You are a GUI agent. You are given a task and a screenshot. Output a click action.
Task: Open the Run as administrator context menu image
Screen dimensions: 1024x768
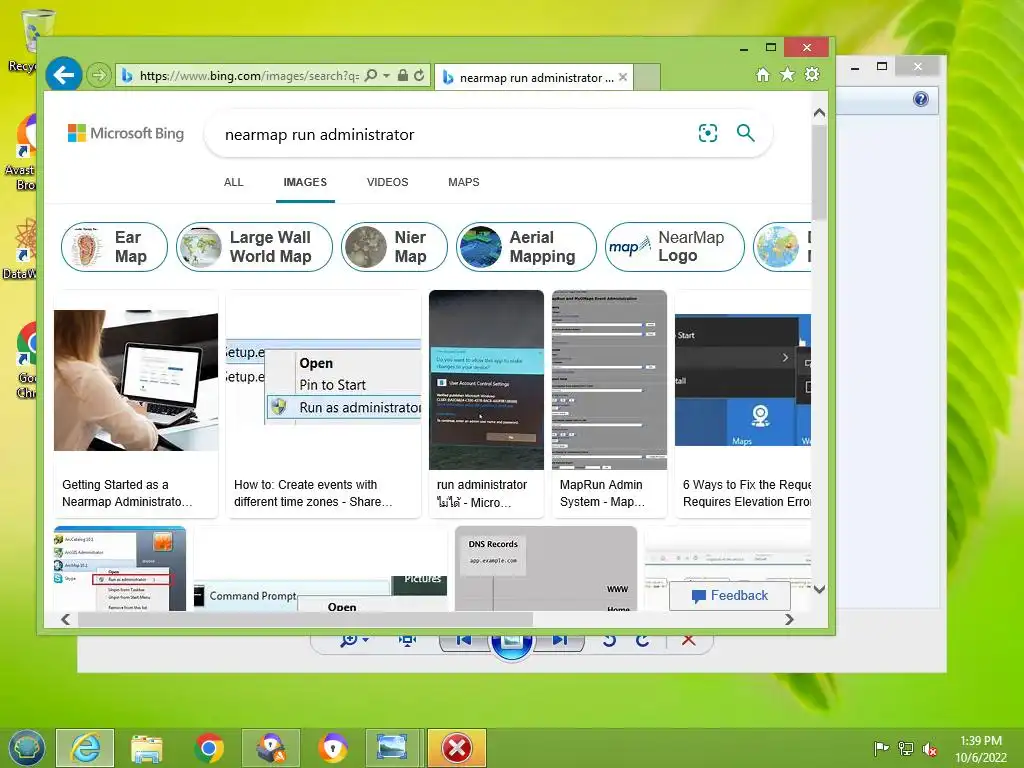click(x=323, y=381)
